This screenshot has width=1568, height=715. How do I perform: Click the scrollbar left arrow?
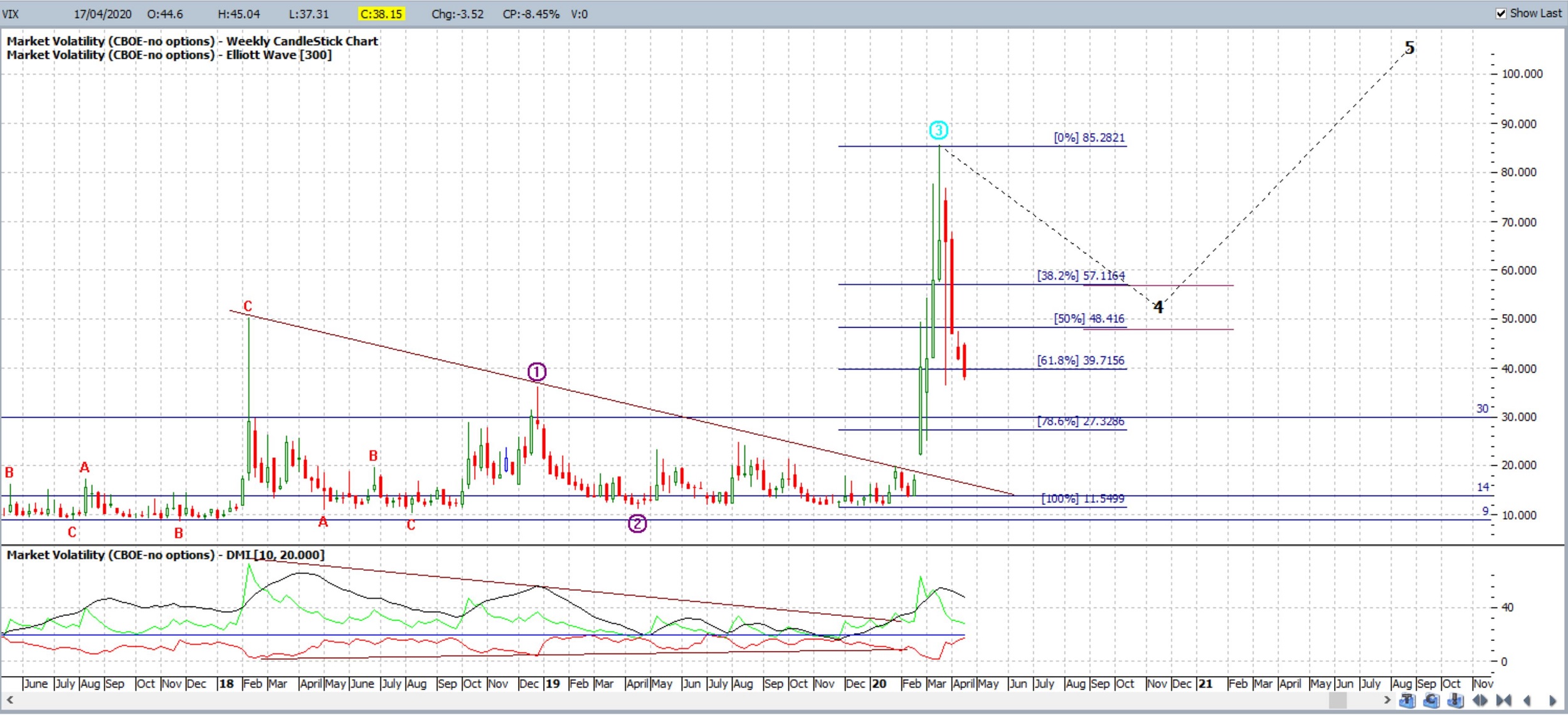click(x=9, y=699)
